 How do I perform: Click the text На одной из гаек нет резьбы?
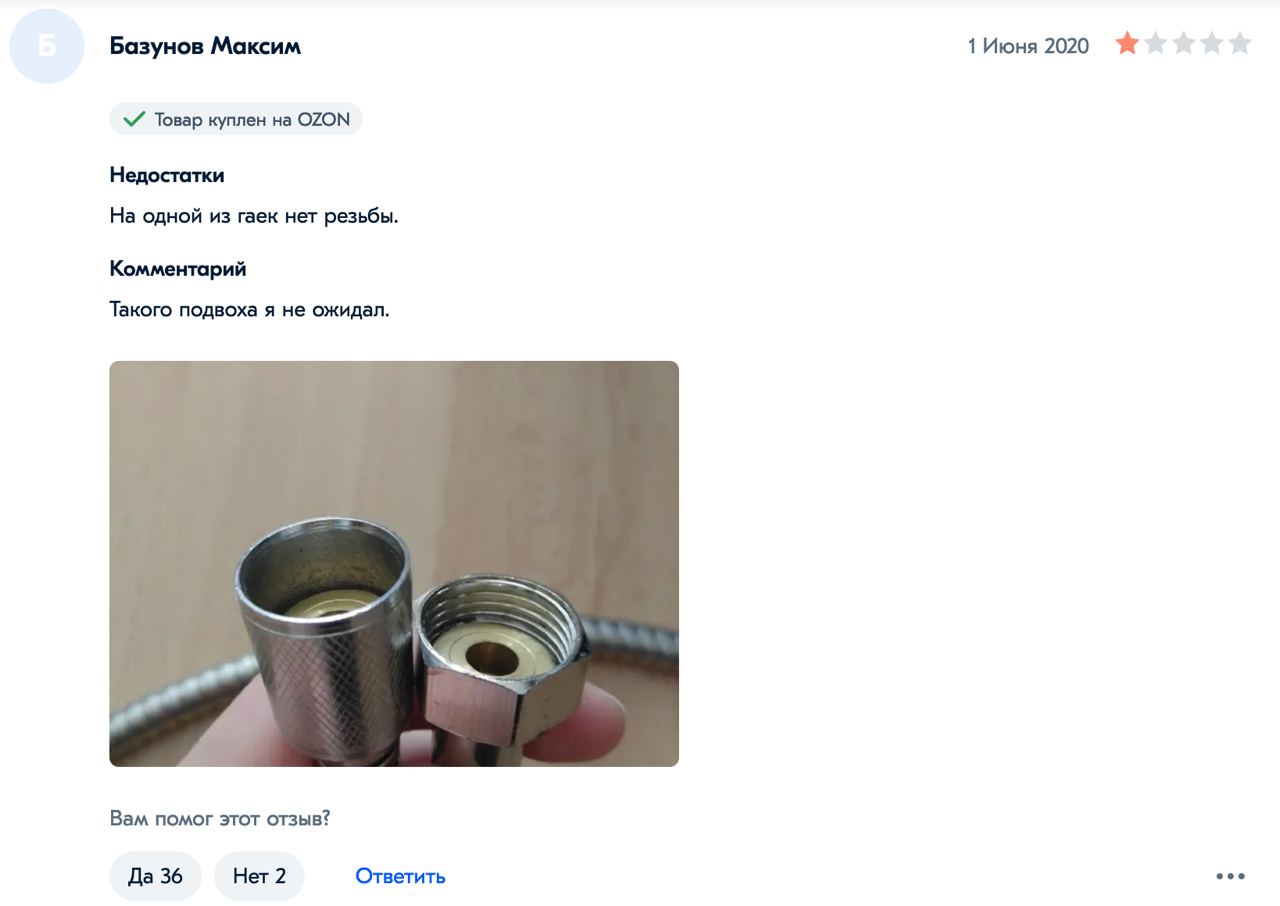click(254, 216)
